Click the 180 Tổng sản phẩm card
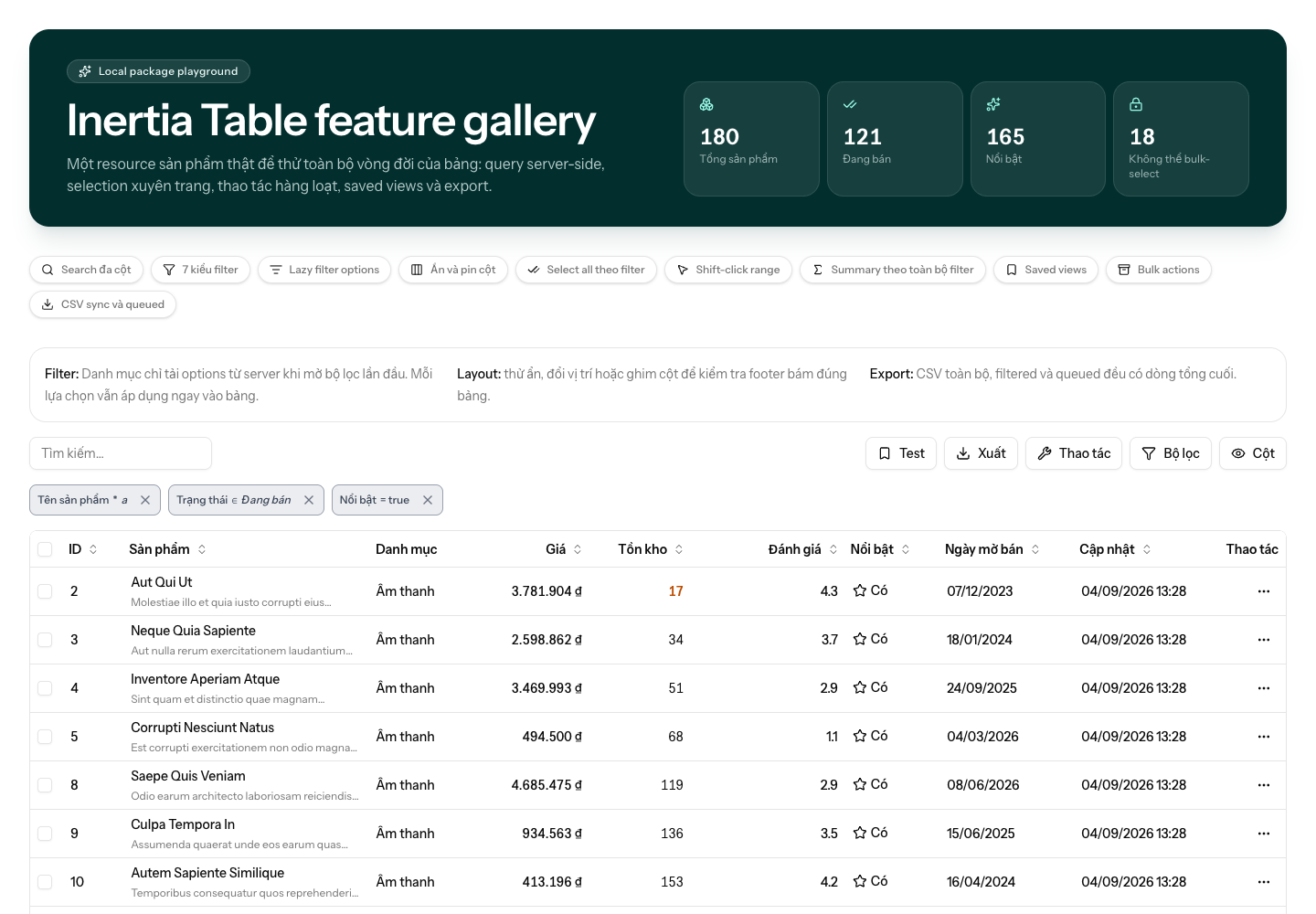This screenshot has height=914, width=1316. tap(751, 139)
